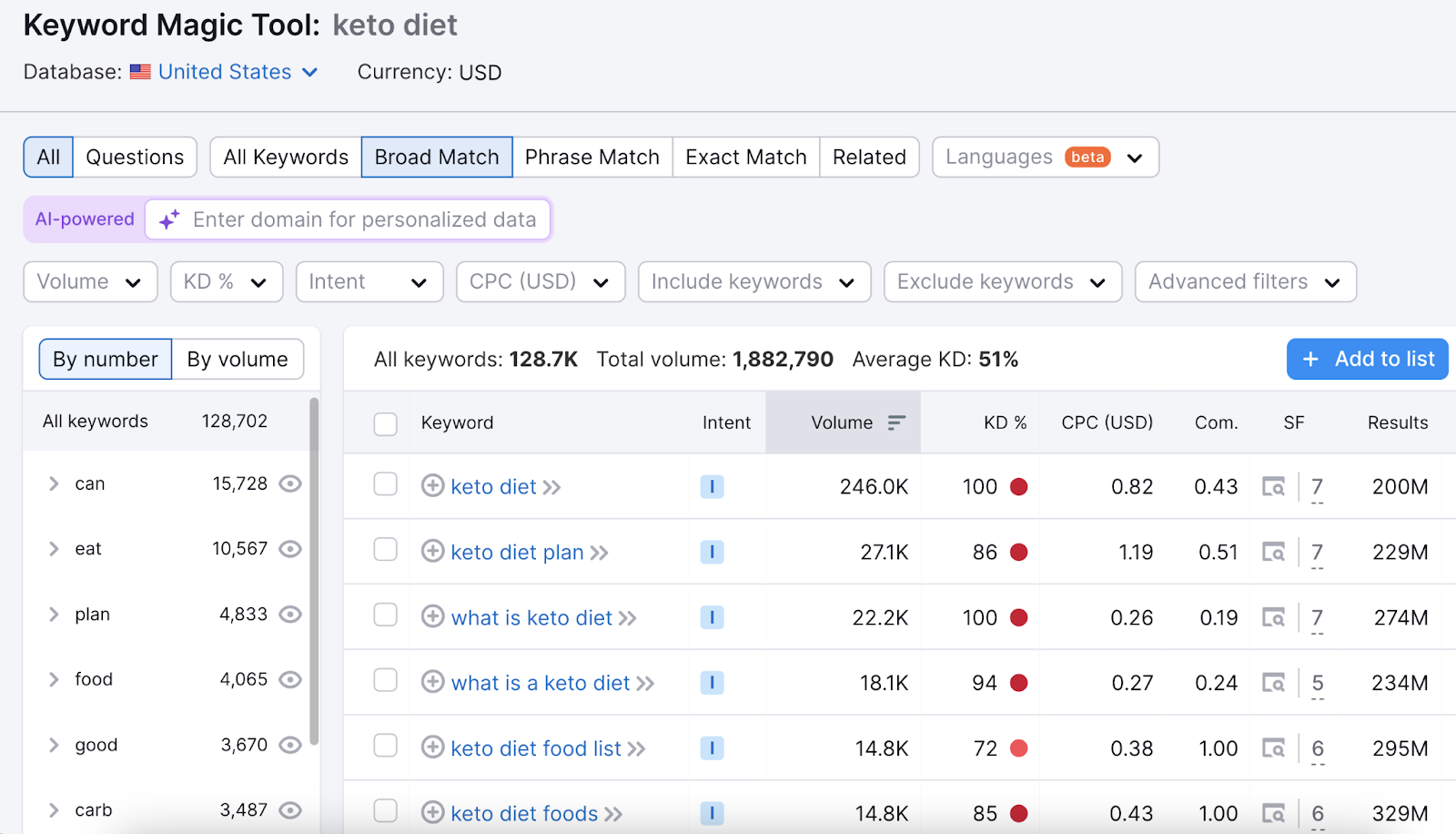Viewport: 1456px width, 834px height.
Task: Click the Add to list button
Action: click(x=1367, y=359)
